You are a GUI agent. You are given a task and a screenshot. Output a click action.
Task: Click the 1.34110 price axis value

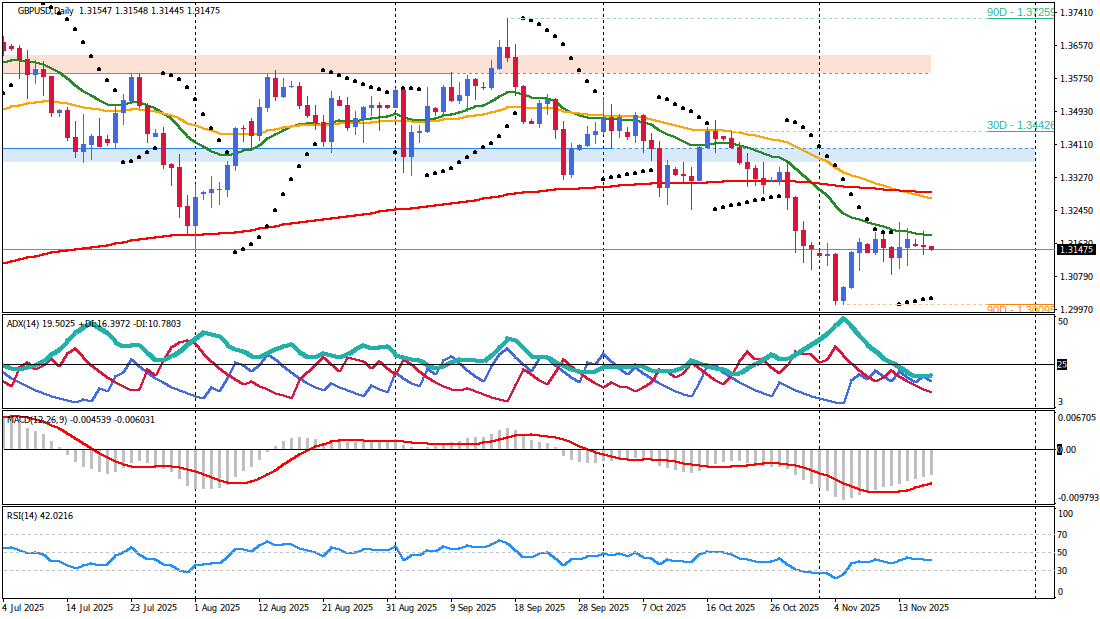(x=1077, y=145)
